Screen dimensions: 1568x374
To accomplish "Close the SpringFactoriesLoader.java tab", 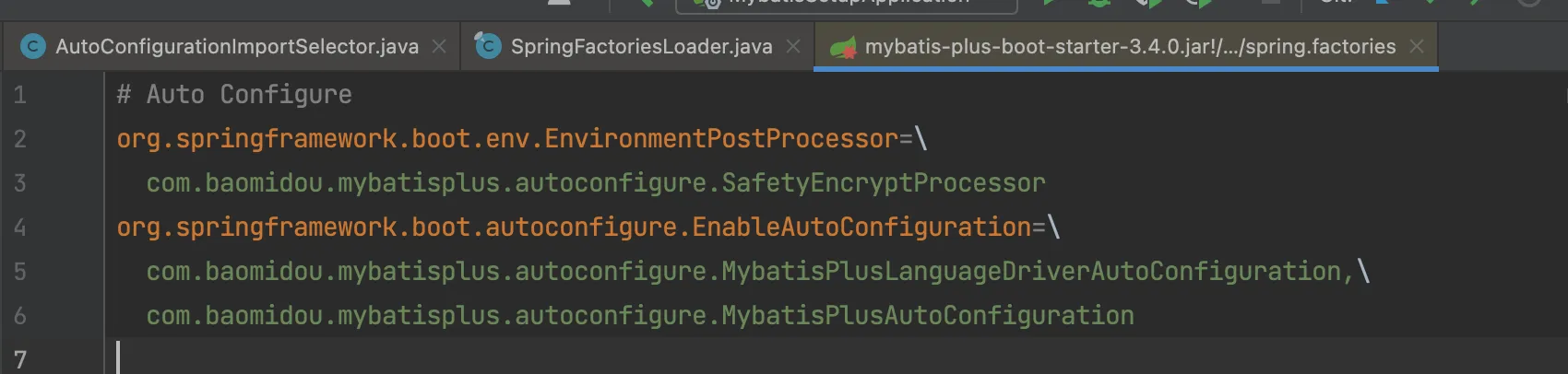I will pos(793,46).
